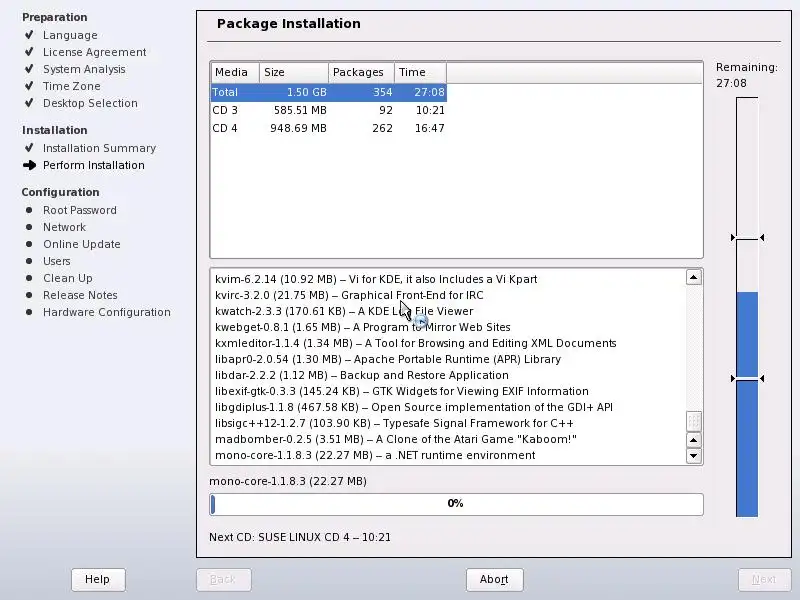Click the libdar-2.2.2 log entry
The width and height of the screenshot is (800, 600).
[x=362, y=375]
